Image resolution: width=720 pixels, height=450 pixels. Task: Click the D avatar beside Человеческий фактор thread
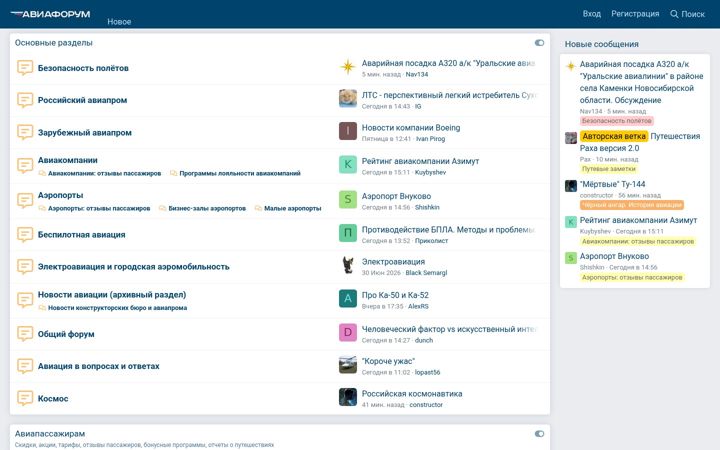[348, 333]
